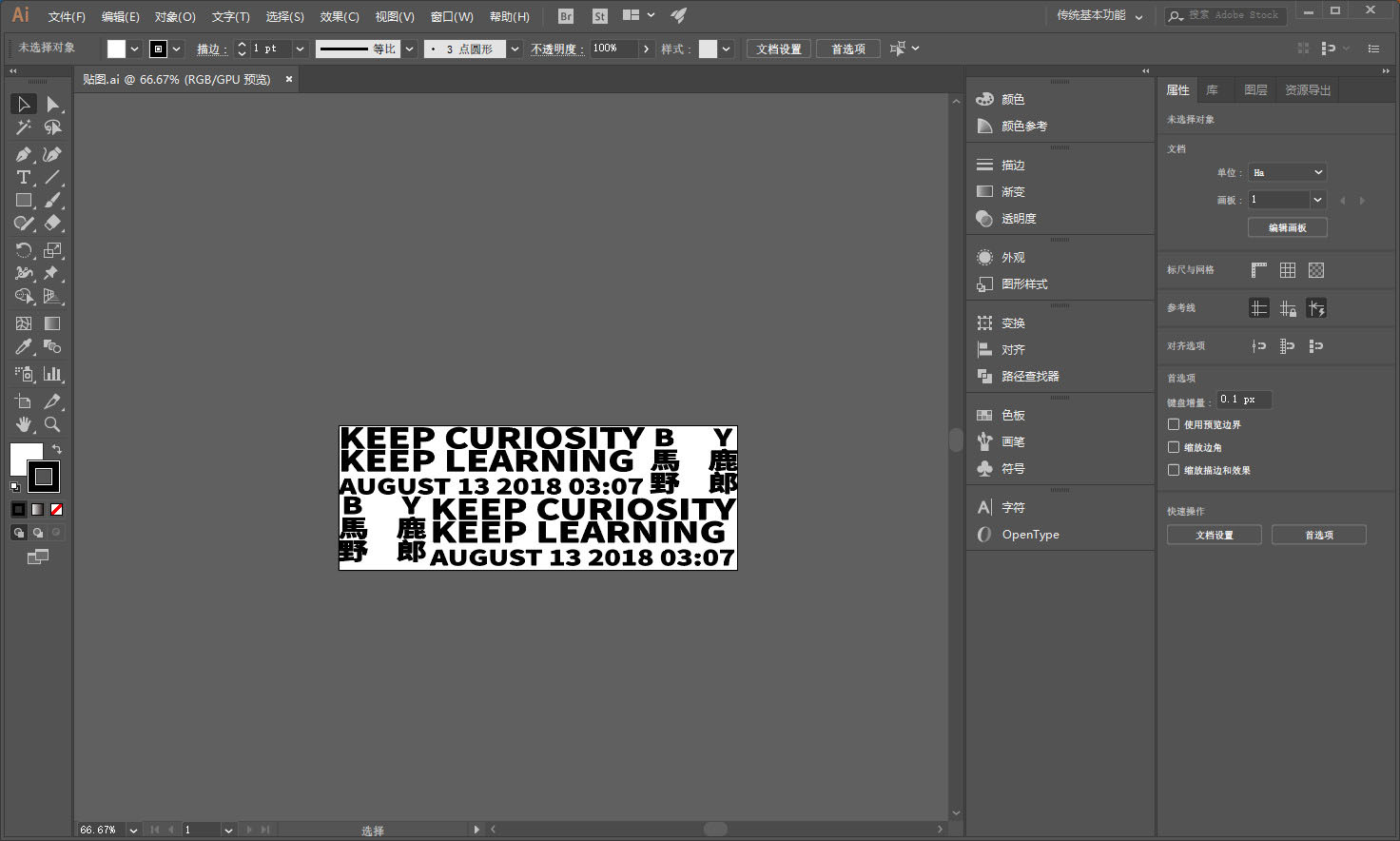Pick the Column Graph tool
Viewport: 1400px width, 841px height.
click(52, 374)
